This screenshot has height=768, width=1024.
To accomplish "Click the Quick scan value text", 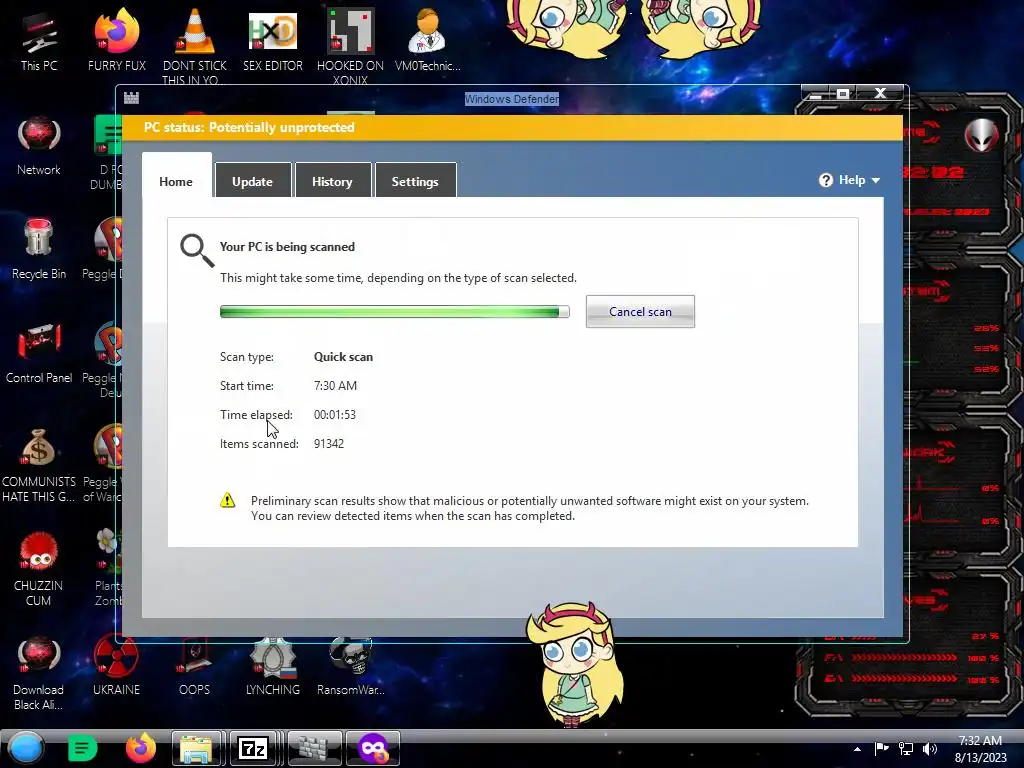I will point(344,357).
